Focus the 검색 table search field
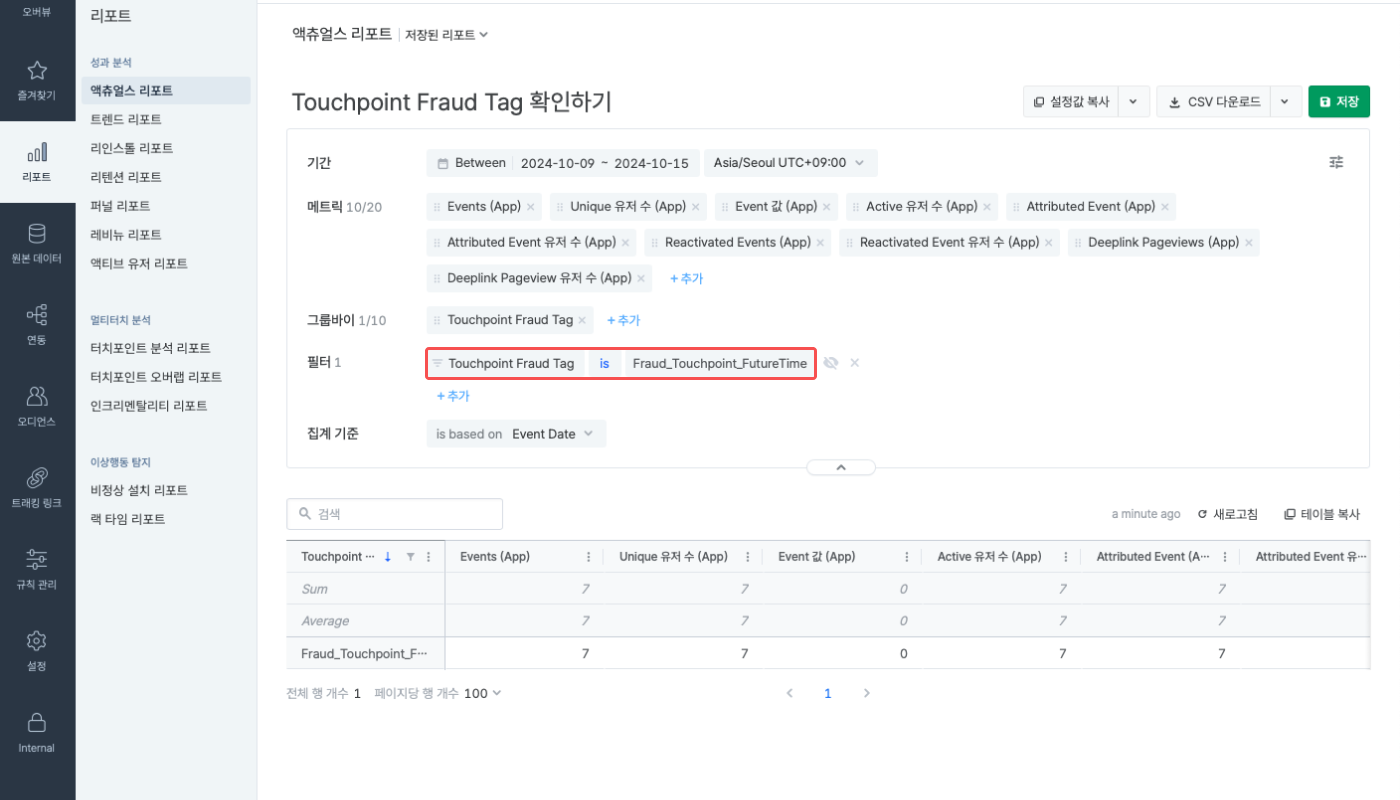The height and width of the screenshot is (800, 1400). click(394, 514)
